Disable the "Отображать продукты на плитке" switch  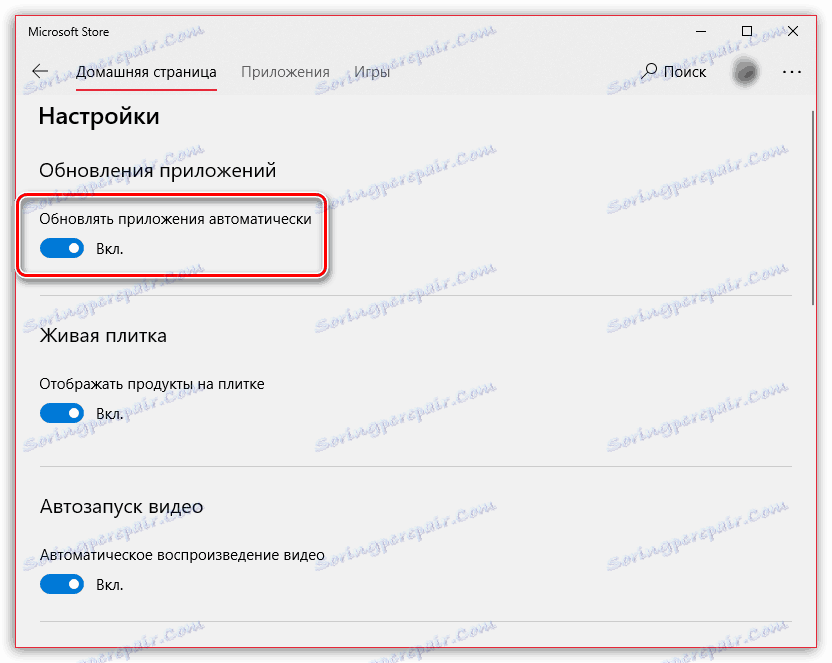click(62, 413)
